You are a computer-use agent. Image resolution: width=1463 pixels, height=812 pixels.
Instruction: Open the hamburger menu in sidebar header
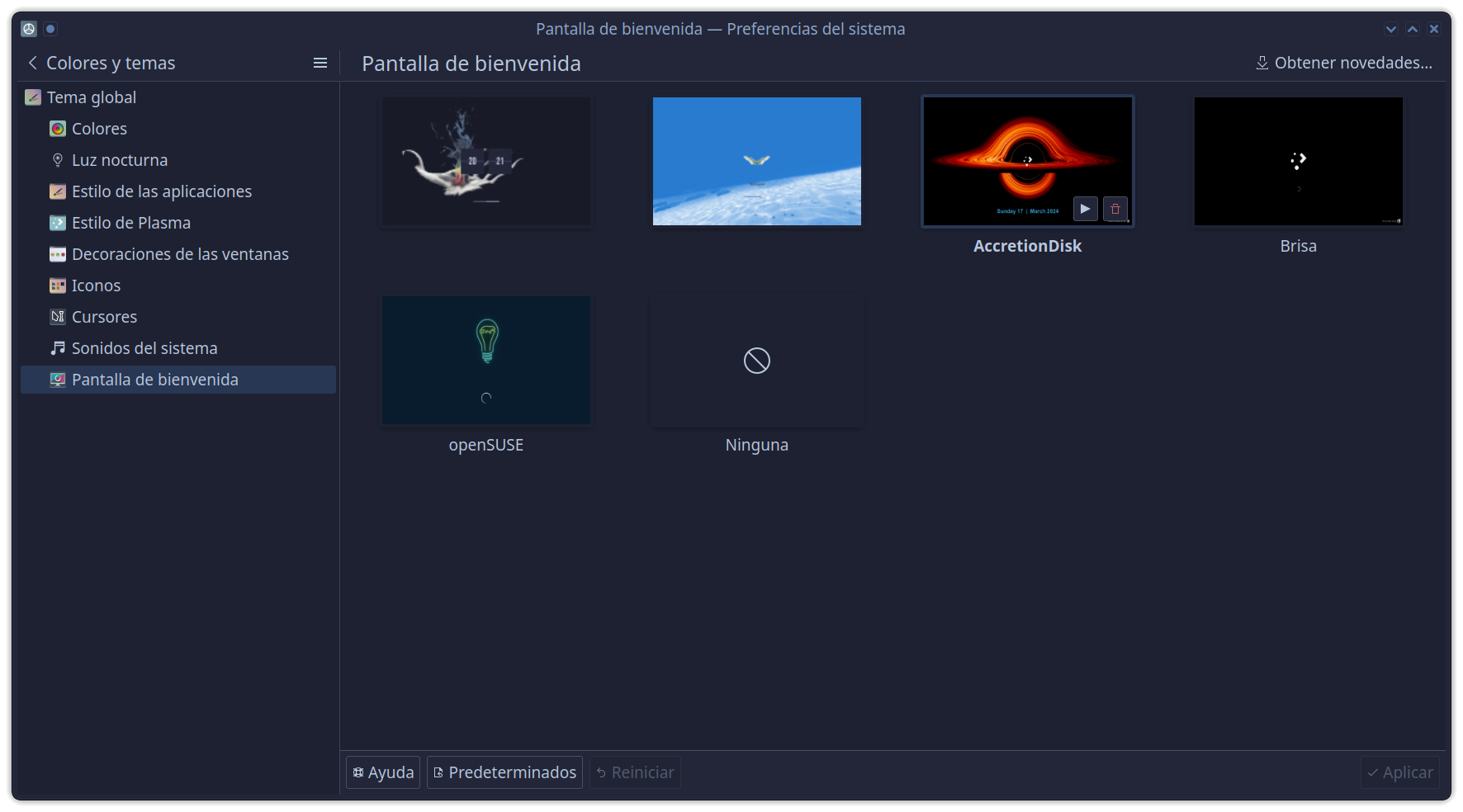[x=320, y=63]
